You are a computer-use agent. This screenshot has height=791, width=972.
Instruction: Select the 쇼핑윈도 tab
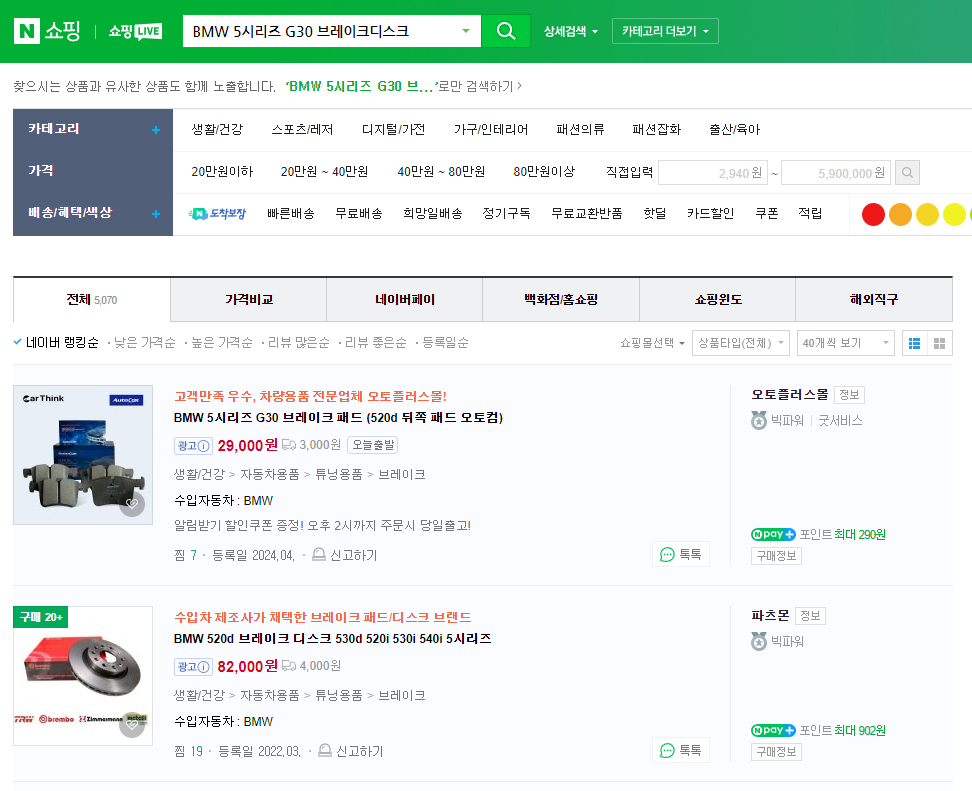pos(718,299)
